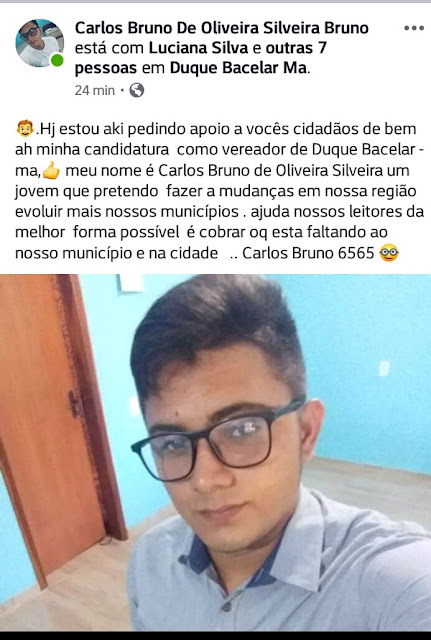Click the man-face emoji starting the post
Image resolution: width=431 pixels, height=640 pixels.
click(25, 129)
